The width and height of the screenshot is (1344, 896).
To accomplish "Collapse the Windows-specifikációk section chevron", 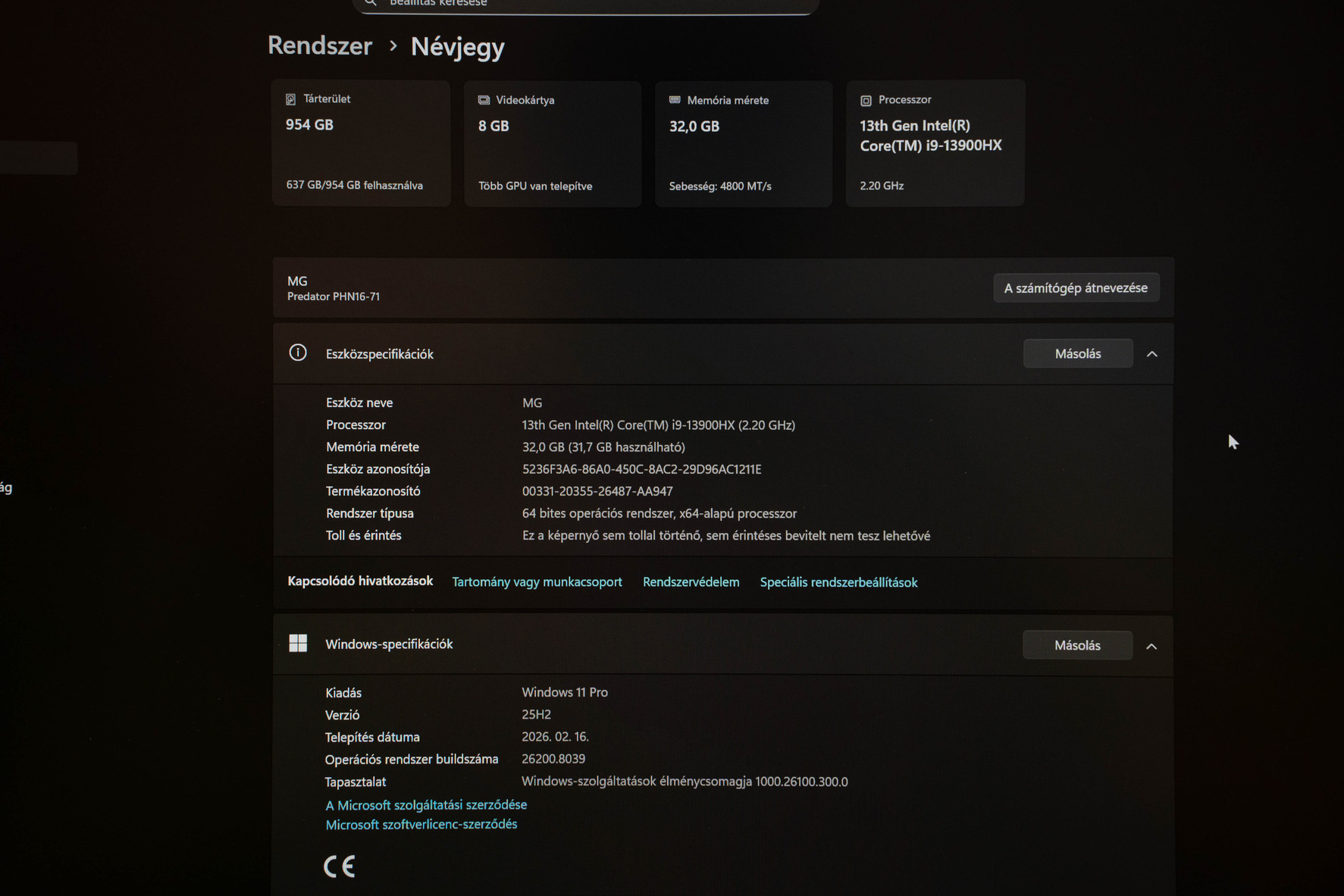I will [1151, 646].
